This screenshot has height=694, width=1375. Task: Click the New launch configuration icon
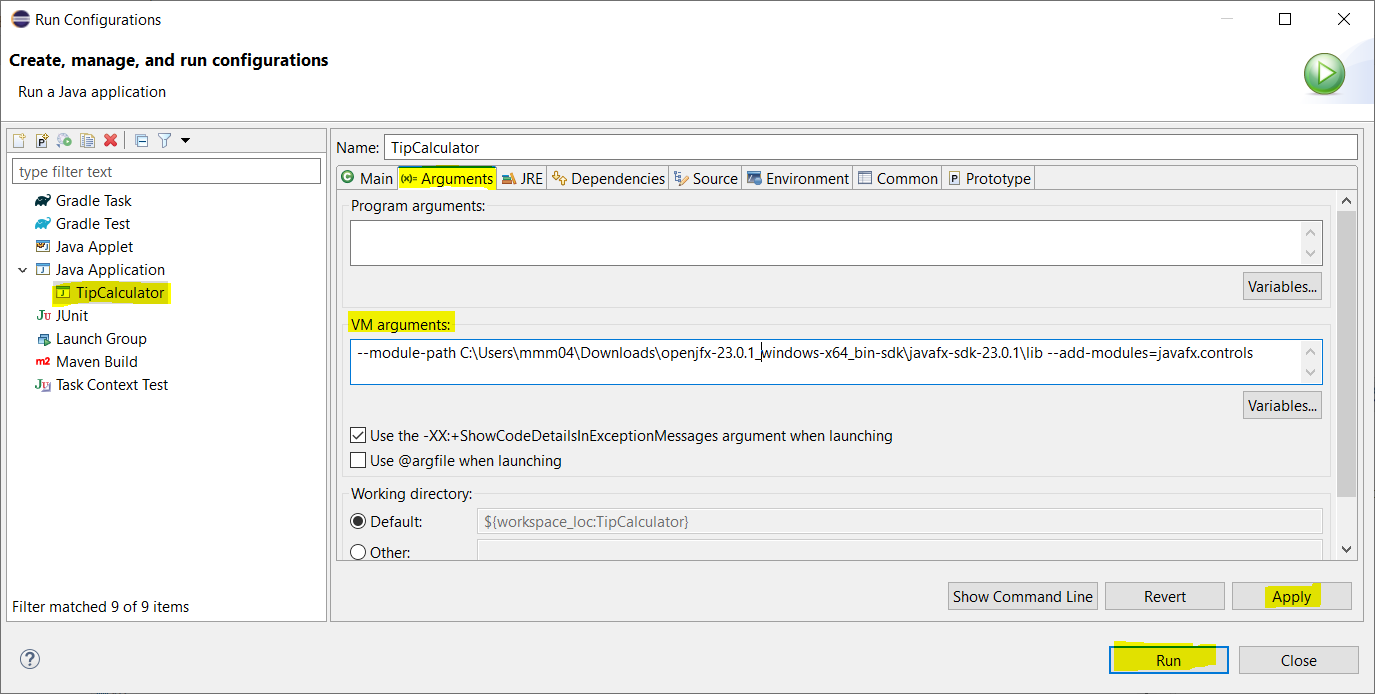[x=19, y=141]
